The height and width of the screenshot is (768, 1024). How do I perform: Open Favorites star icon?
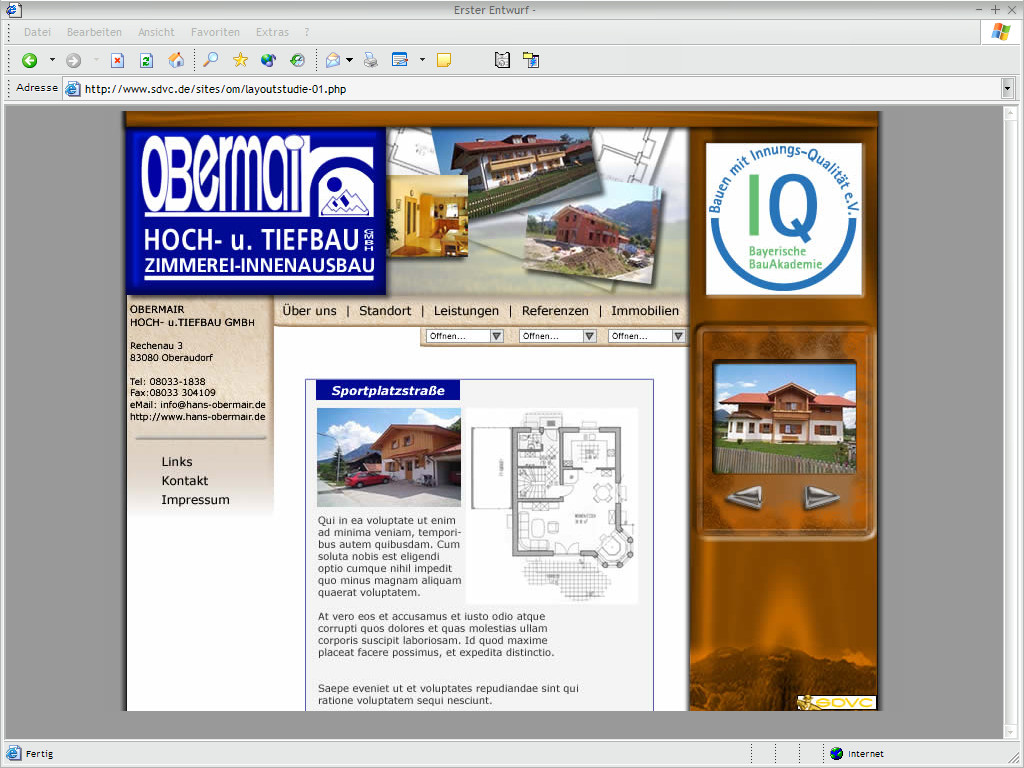pos(240,60)
